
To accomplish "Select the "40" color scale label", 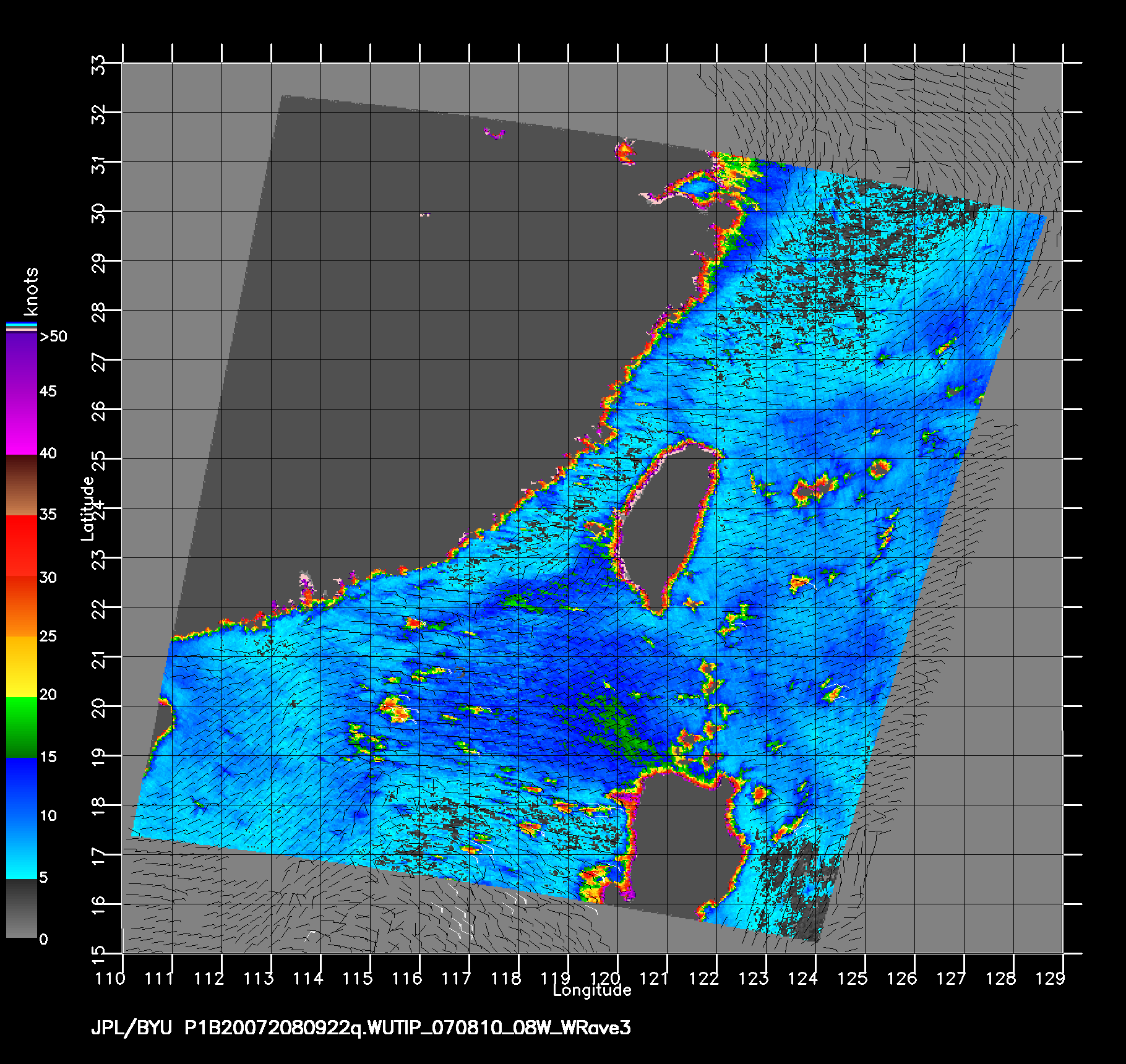I will tap(48, 453).
